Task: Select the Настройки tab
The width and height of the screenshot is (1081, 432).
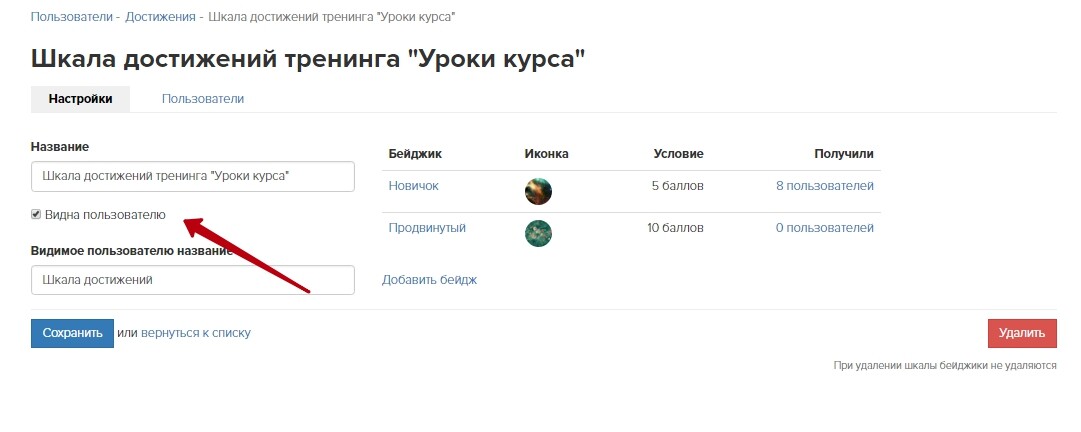Action: pyautogui.click(x=81, y=99)
